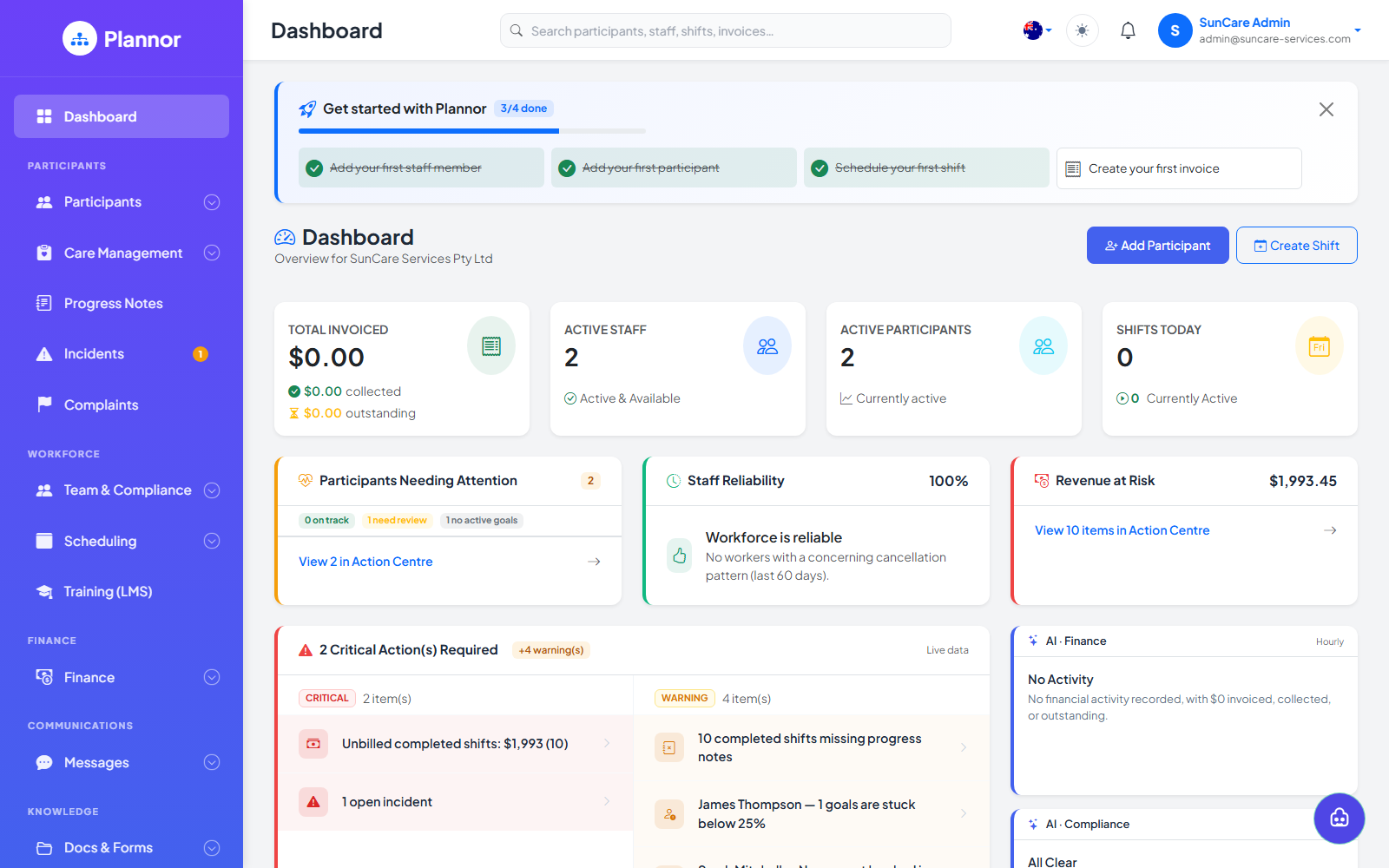
Task: Click the Add Participant button
Action: pyautogui.click(x=1157, y=246)
